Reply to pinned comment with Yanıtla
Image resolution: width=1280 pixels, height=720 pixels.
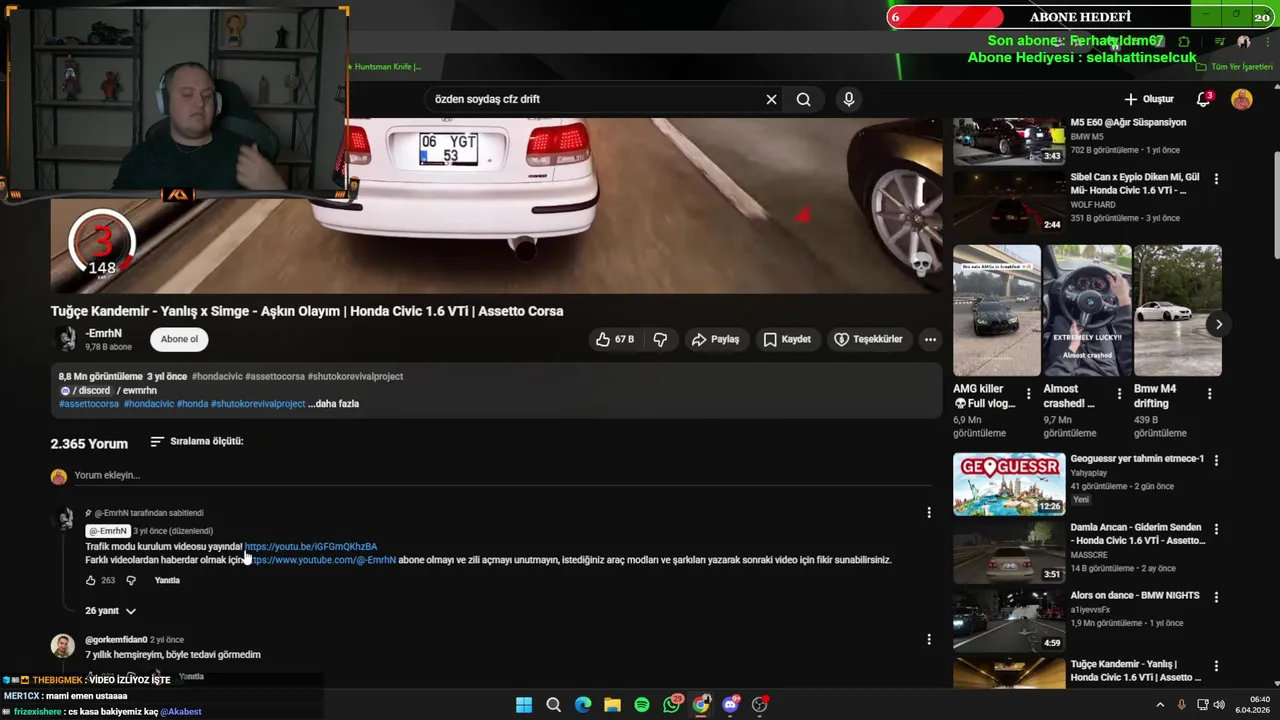point(167,580)
